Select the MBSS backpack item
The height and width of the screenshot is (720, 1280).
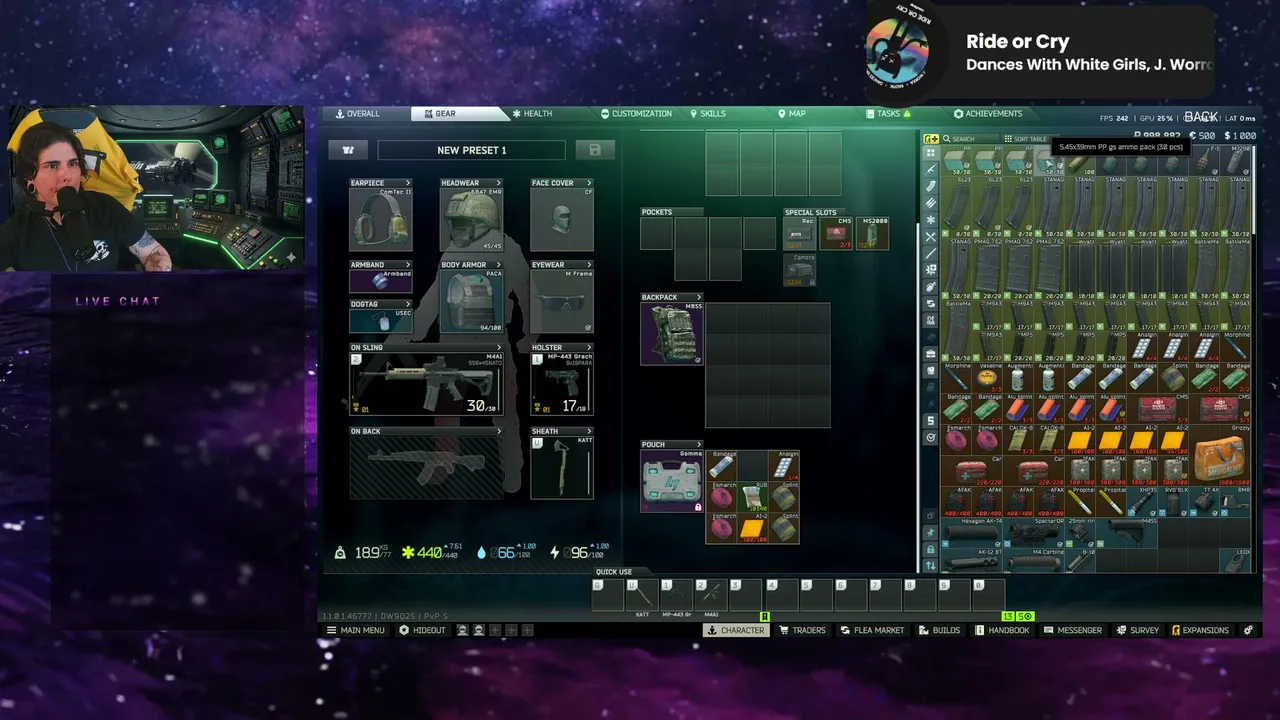[x=671, y=333]
